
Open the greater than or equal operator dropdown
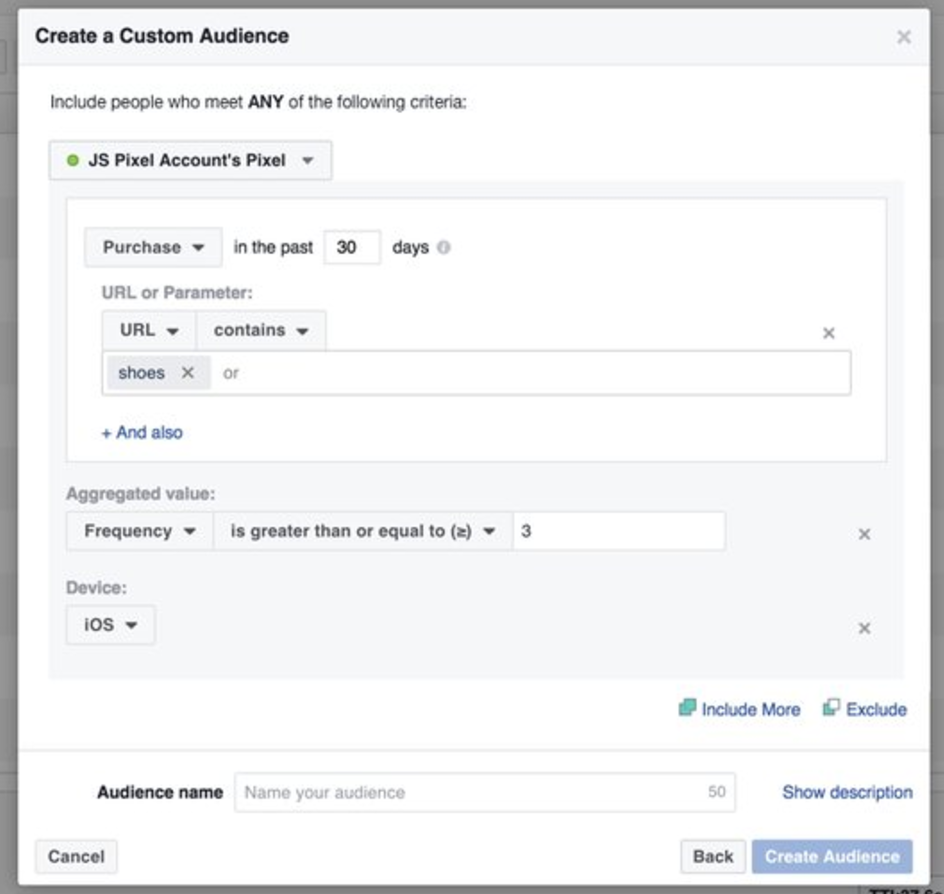point(362,531)
